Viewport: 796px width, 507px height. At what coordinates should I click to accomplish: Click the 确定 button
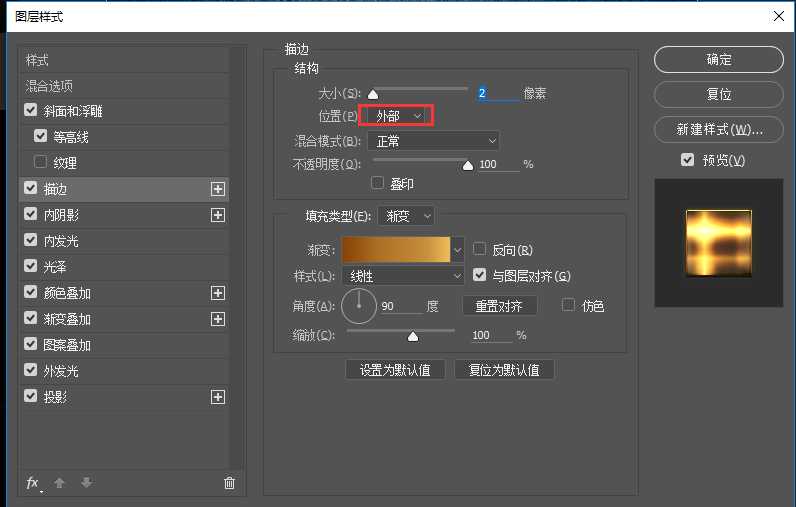coord(718,60)
